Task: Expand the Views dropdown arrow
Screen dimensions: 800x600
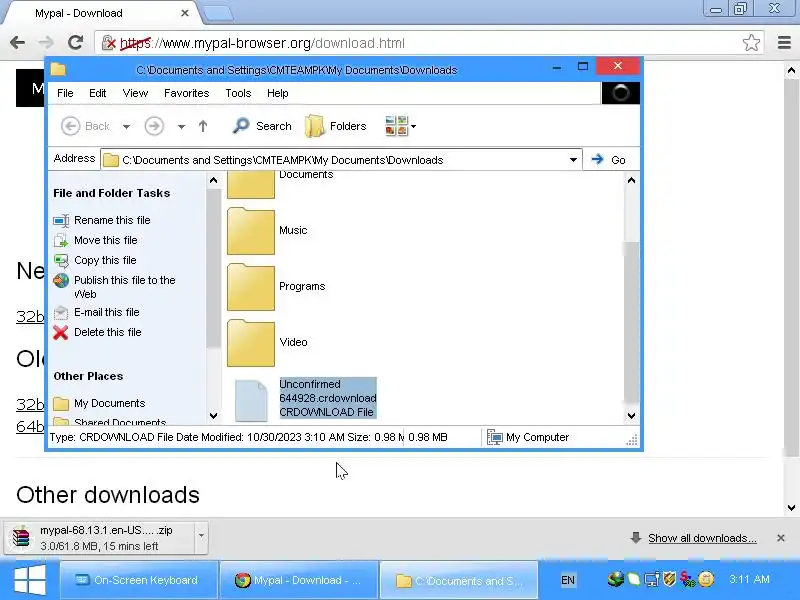Action: [x=413, y=126]
